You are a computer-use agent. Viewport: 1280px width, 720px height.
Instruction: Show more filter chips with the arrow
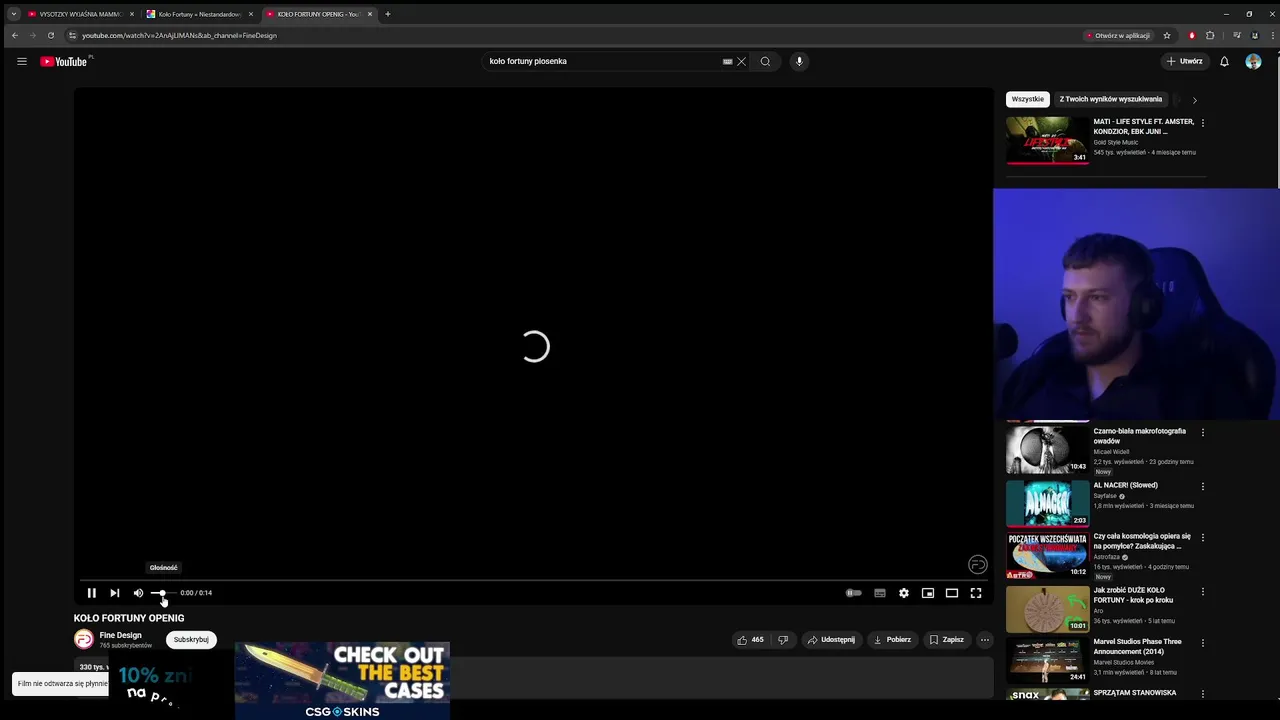coord(1194,100)
